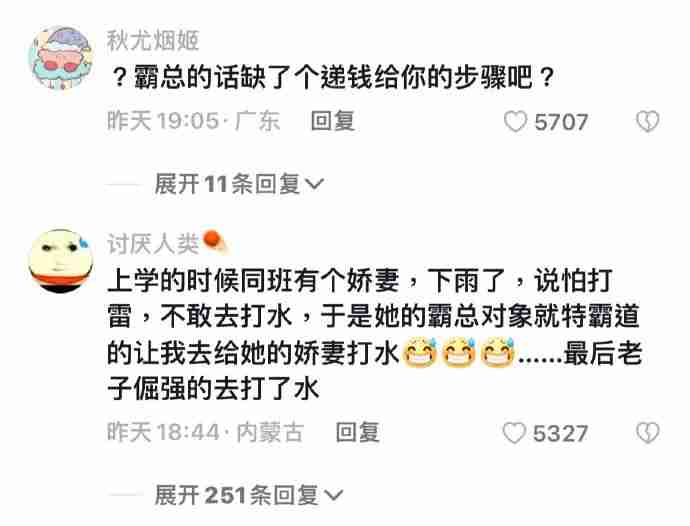Reply to the 讨厌人类 comment
Viewport: 690px width, 526px height.
(x=357, y=433)
